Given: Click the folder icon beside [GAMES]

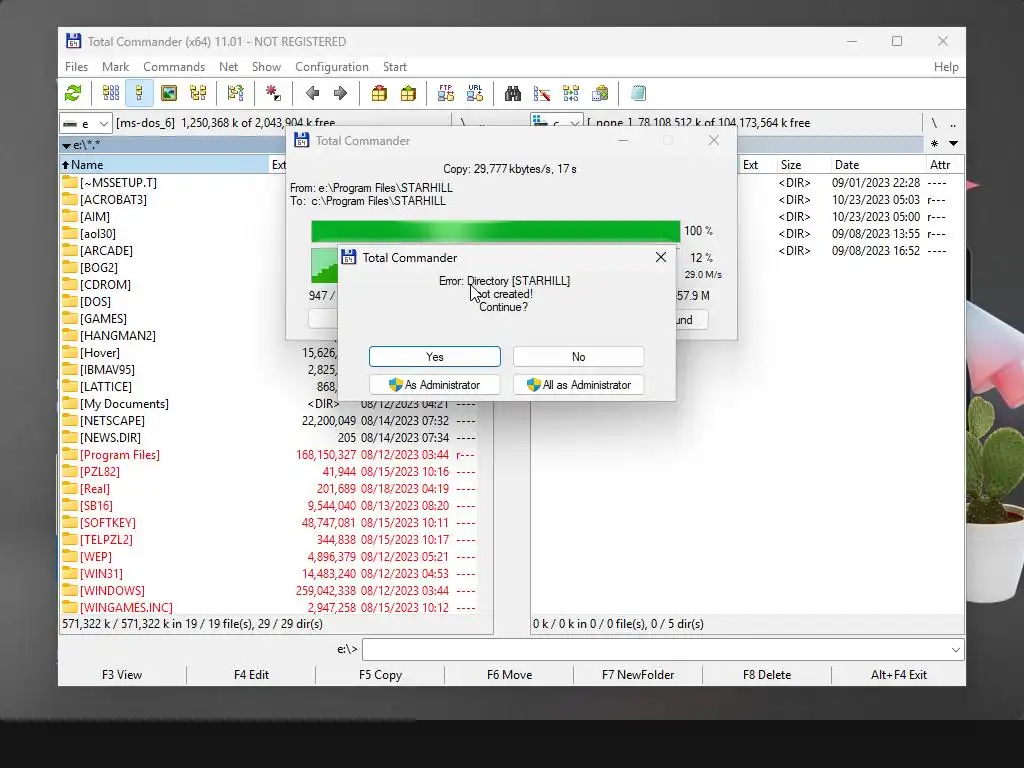Looking at the screenshot, I should pos(70,318).
